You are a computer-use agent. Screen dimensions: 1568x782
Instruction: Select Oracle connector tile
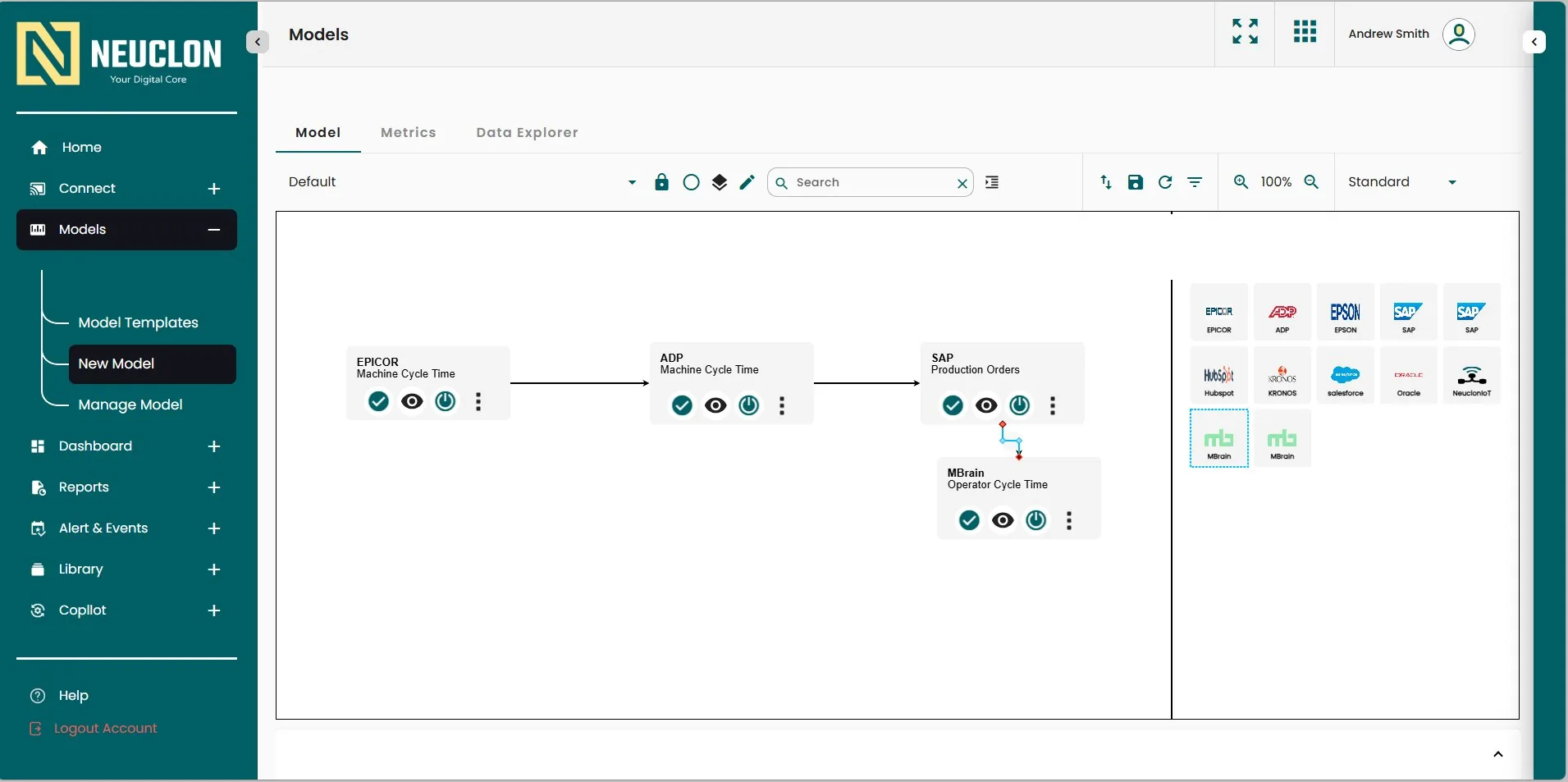(x=1409, y=375)
